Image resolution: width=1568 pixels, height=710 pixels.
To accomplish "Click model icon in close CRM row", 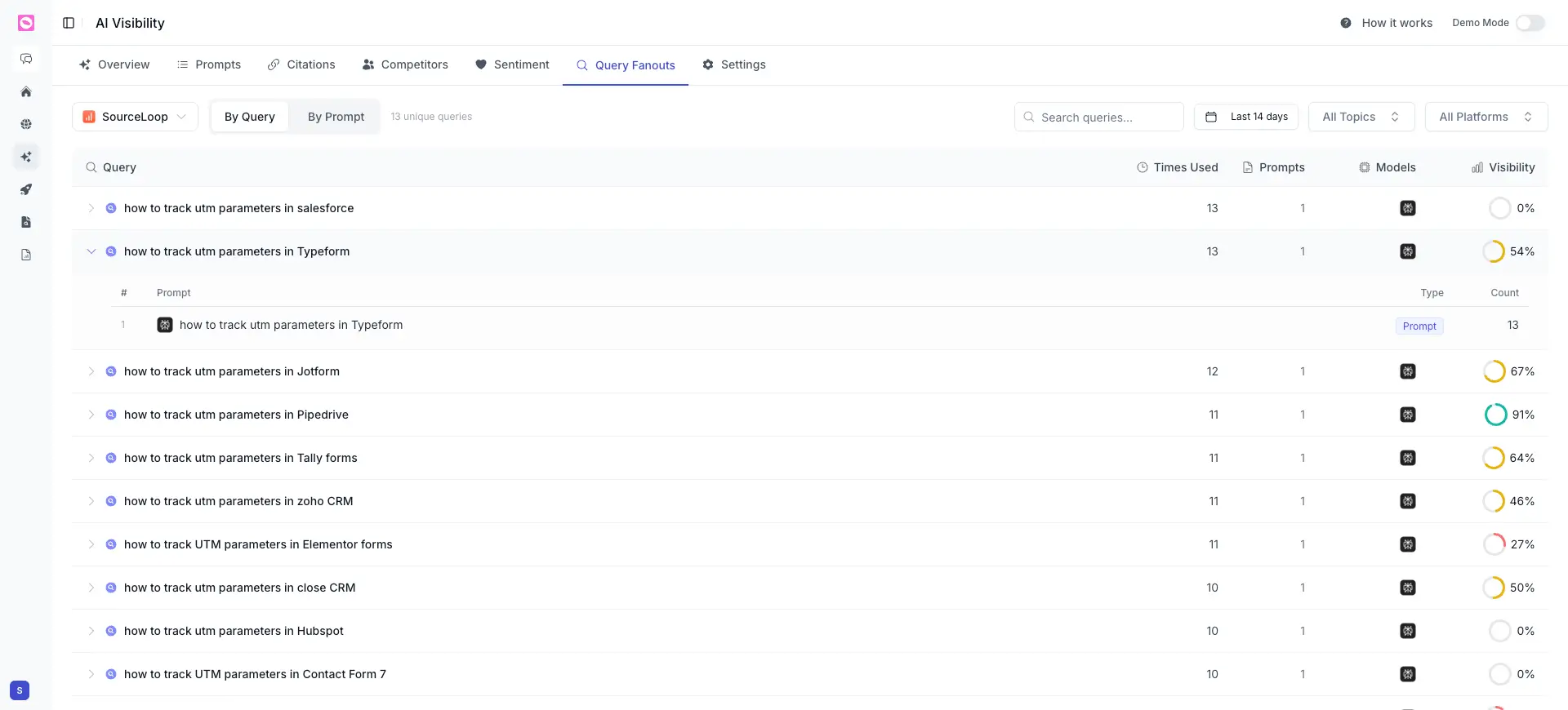I will click(x=1408, y=588).
